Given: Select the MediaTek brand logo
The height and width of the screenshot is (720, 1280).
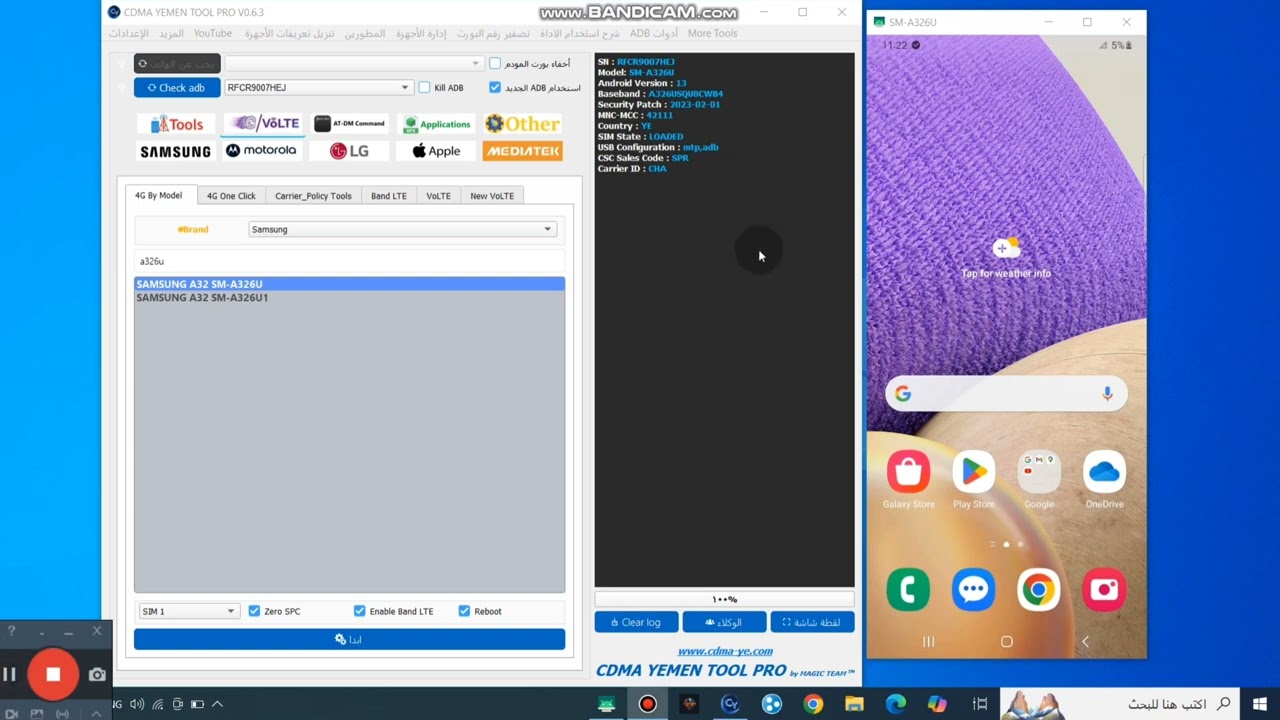Looking at the screenshot, I should click(x=522, y=151).
